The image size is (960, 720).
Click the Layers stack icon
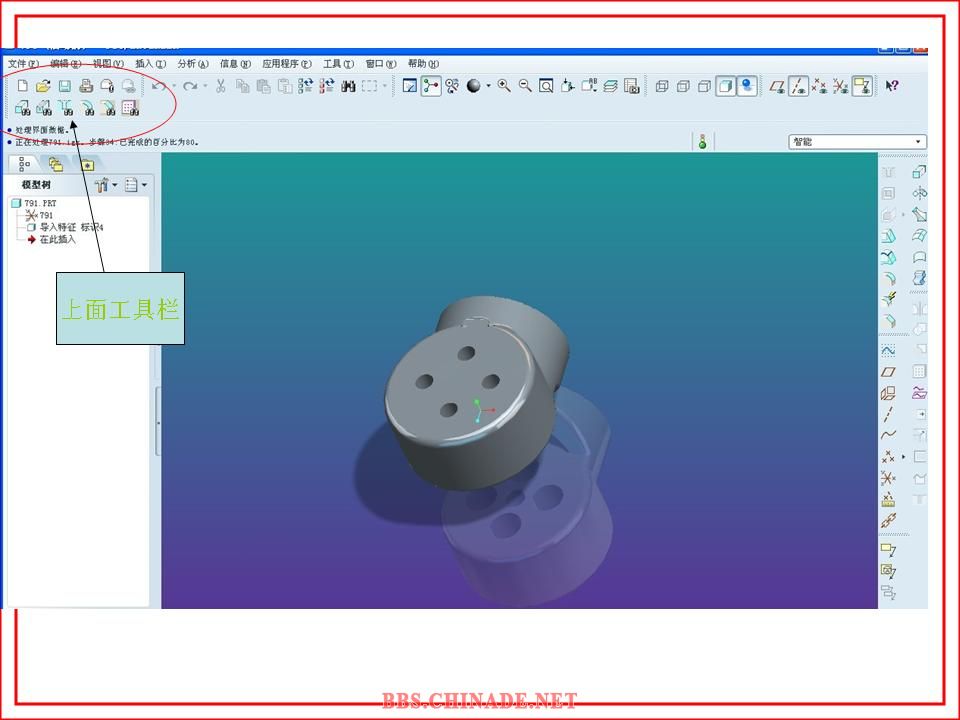(610, 86)
